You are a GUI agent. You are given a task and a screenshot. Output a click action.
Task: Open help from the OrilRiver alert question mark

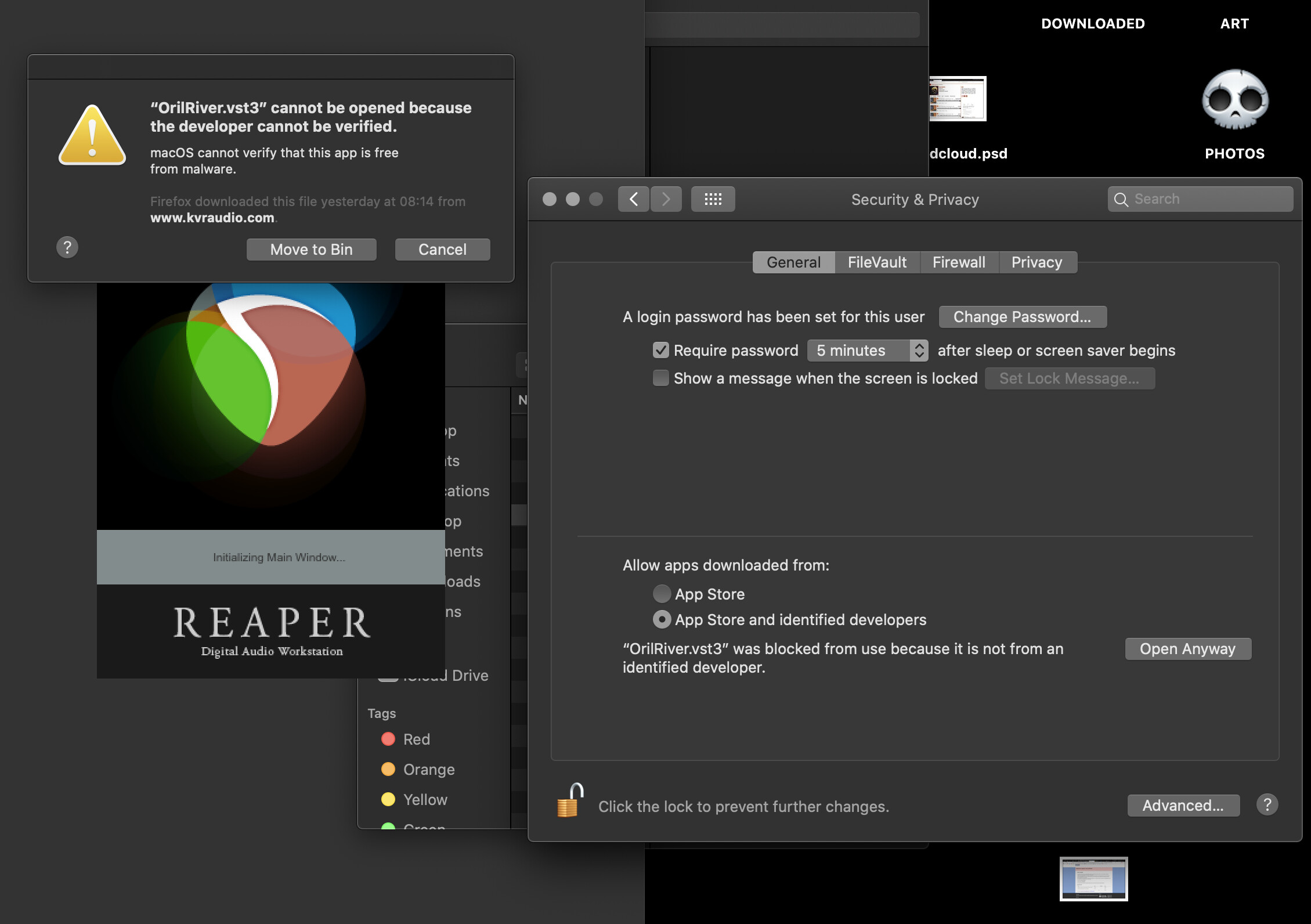(67, 247)
